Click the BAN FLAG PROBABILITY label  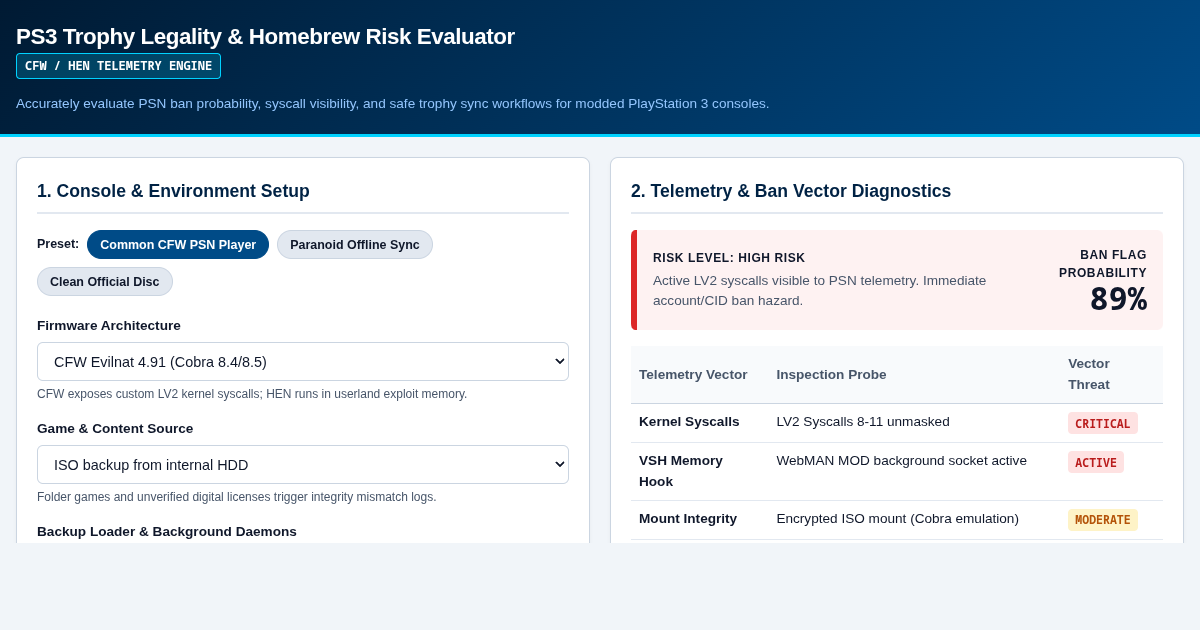click(1103, 265)
